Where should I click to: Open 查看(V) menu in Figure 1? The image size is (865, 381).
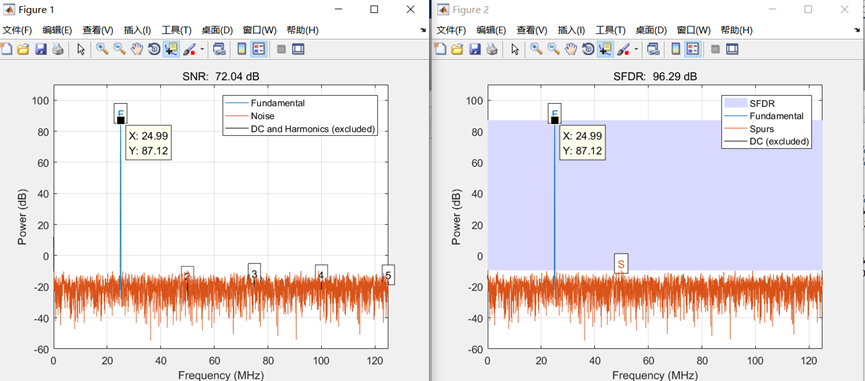(98, 30)
